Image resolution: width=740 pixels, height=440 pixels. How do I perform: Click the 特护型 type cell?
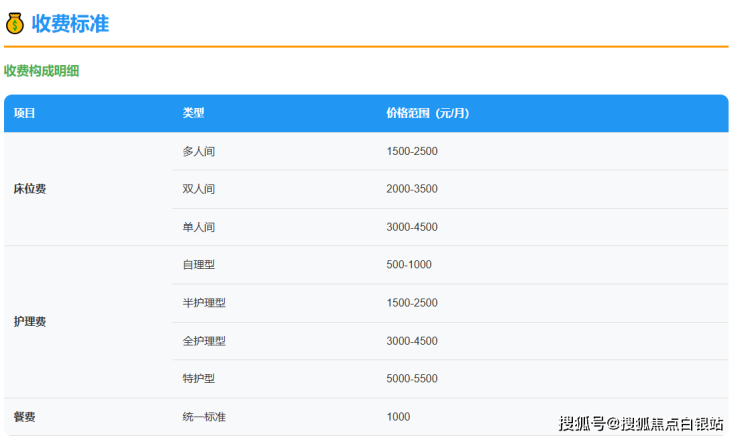click(199, 379)
